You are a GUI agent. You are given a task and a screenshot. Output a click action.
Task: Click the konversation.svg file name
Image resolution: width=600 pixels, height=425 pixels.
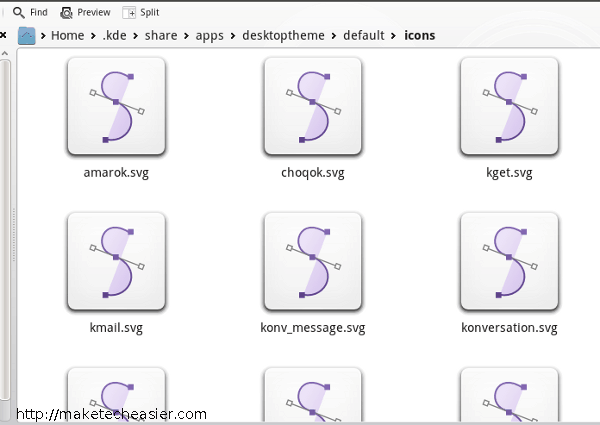point(509,328)
